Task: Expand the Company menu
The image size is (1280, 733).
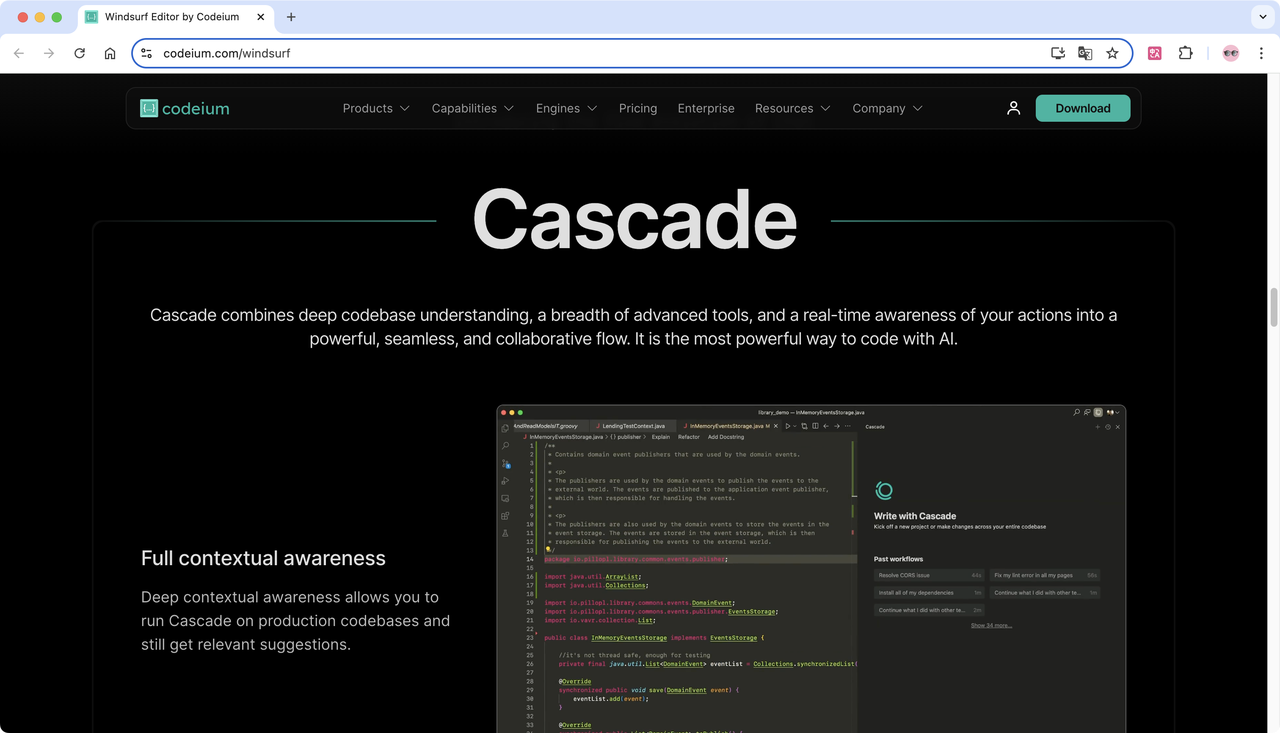Action: pyautogui.click(x=888, y=108)
